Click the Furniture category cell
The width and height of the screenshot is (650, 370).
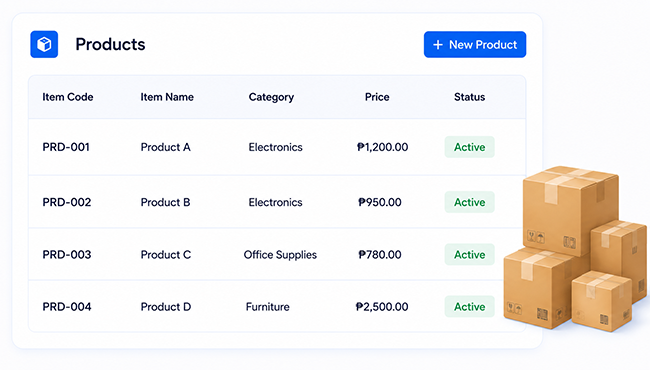(268, 307)
